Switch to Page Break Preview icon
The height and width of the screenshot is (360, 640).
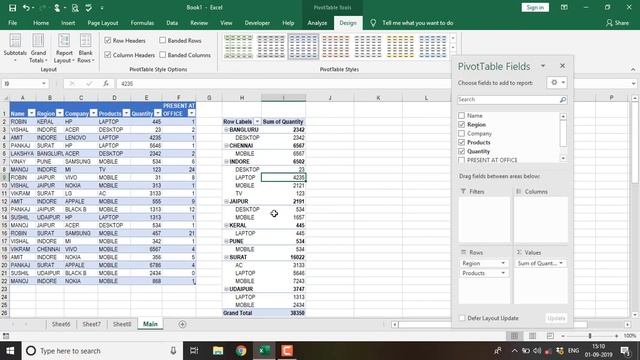pyautogui.click(x=550, y=336)
